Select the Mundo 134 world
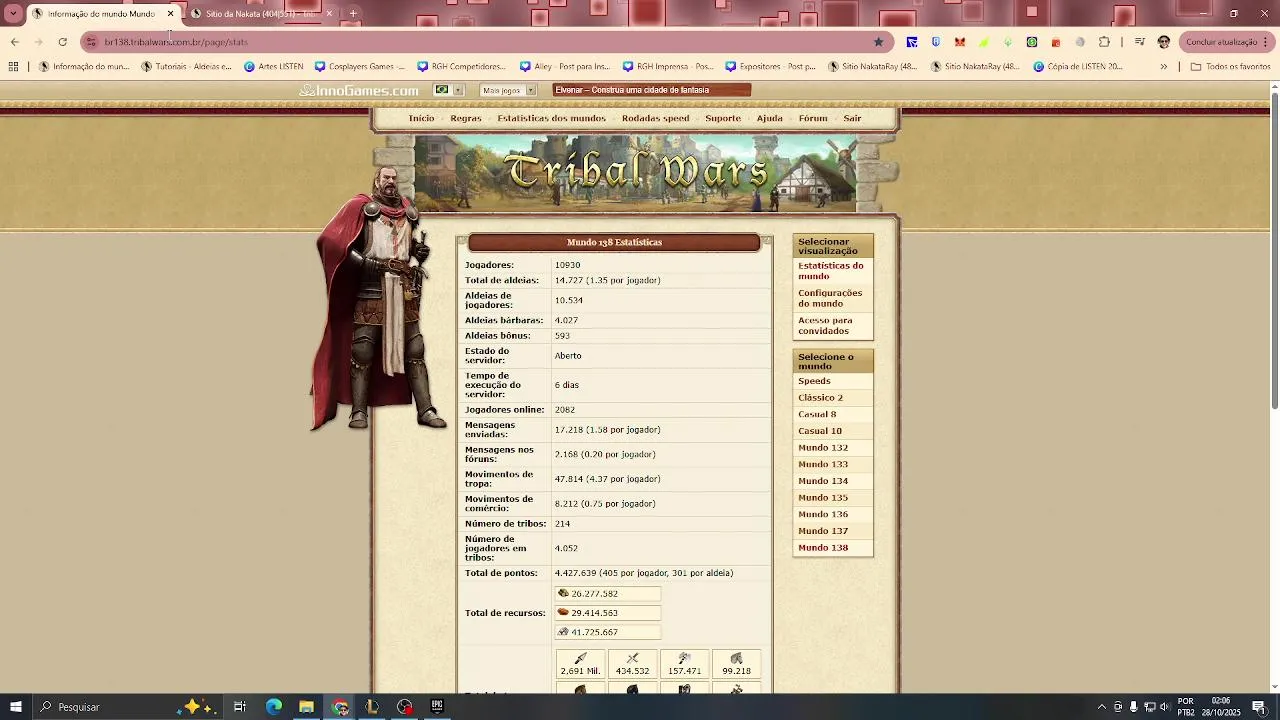Viewport: 1280px width, 720px height. click(823, 481)
